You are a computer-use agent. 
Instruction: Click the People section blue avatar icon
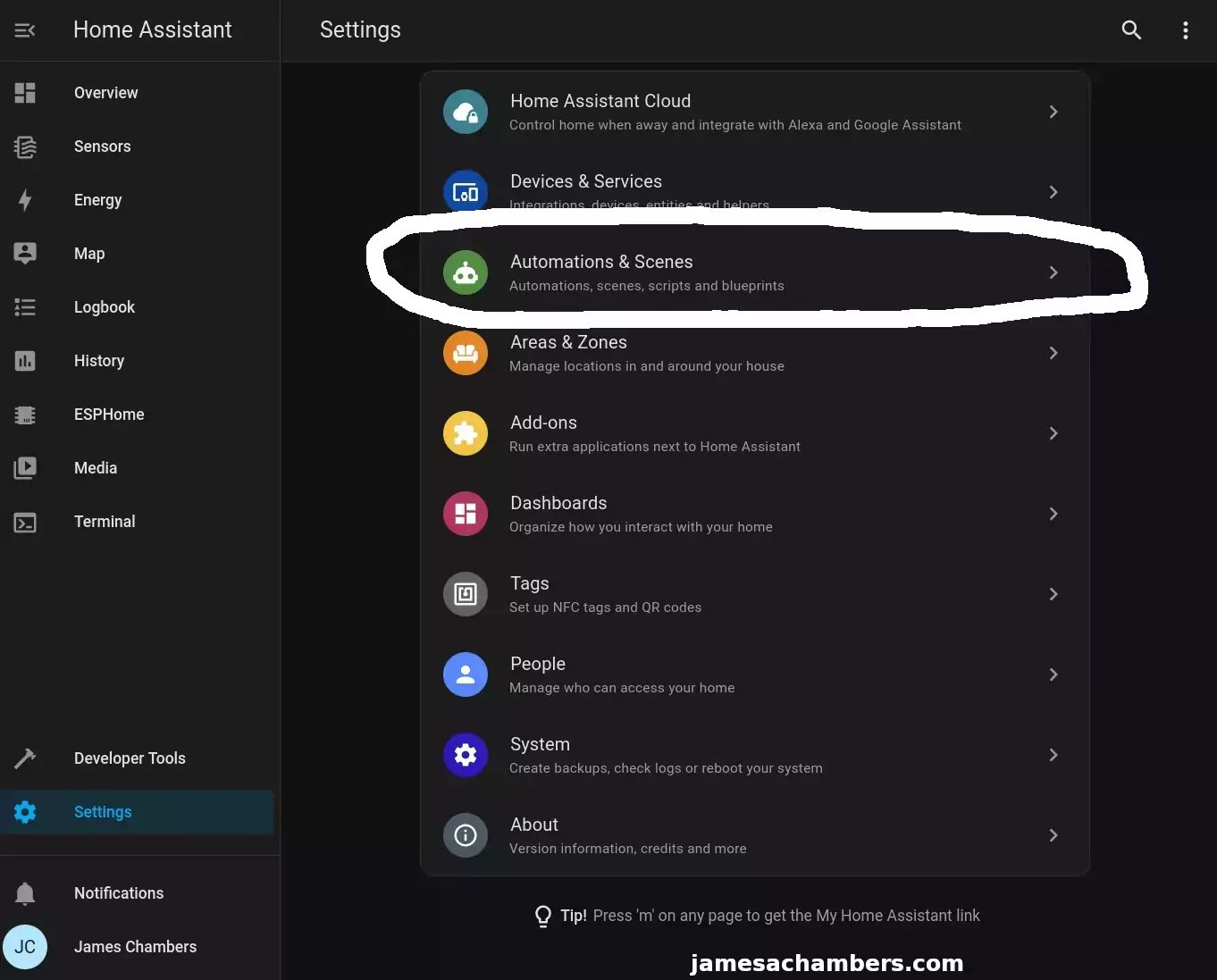[465, 674]
